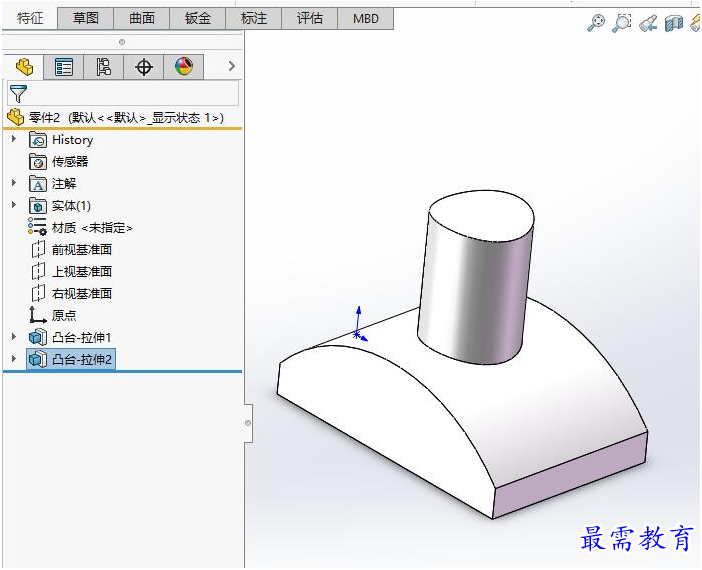Switch to the 评估 tab
Image resolution: width=702 pixels, height=570 pixels.
coord(309,18)
